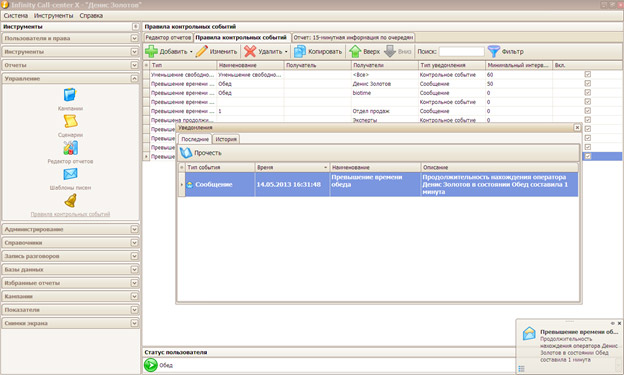Toggle the Вкл. checkbox for biotime row
The width and height of the screenshot is (624, 375).
[x=588, y=93]
